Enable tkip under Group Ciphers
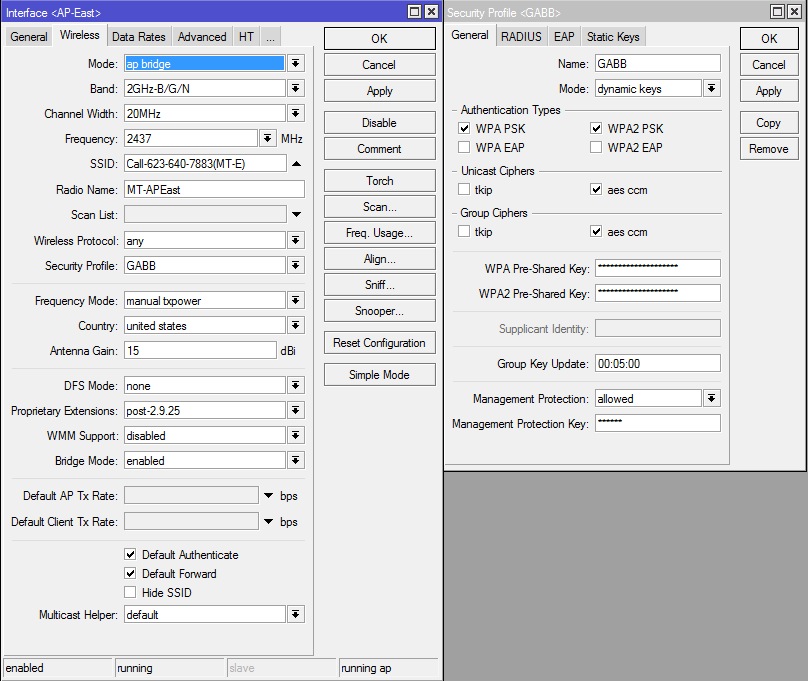The height and width of the screenshot is (681, 808). click(464, 231)
